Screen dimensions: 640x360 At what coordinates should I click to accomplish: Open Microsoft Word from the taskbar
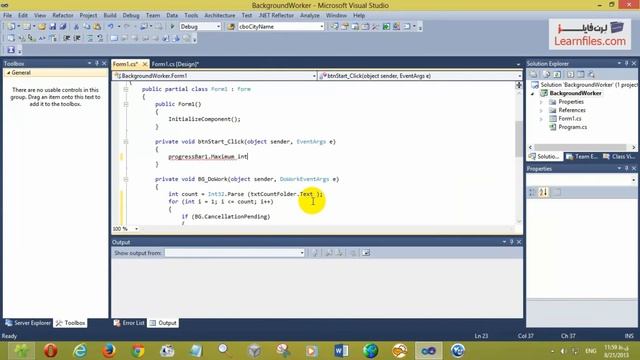[341, 351]
